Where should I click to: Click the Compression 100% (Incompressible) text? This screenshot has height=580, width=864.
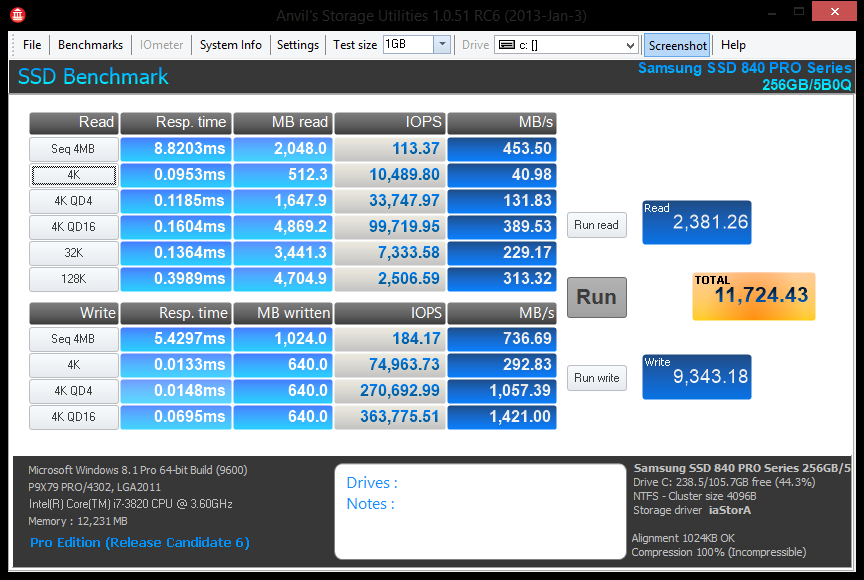pyautogui.click(x=719, y=552)
